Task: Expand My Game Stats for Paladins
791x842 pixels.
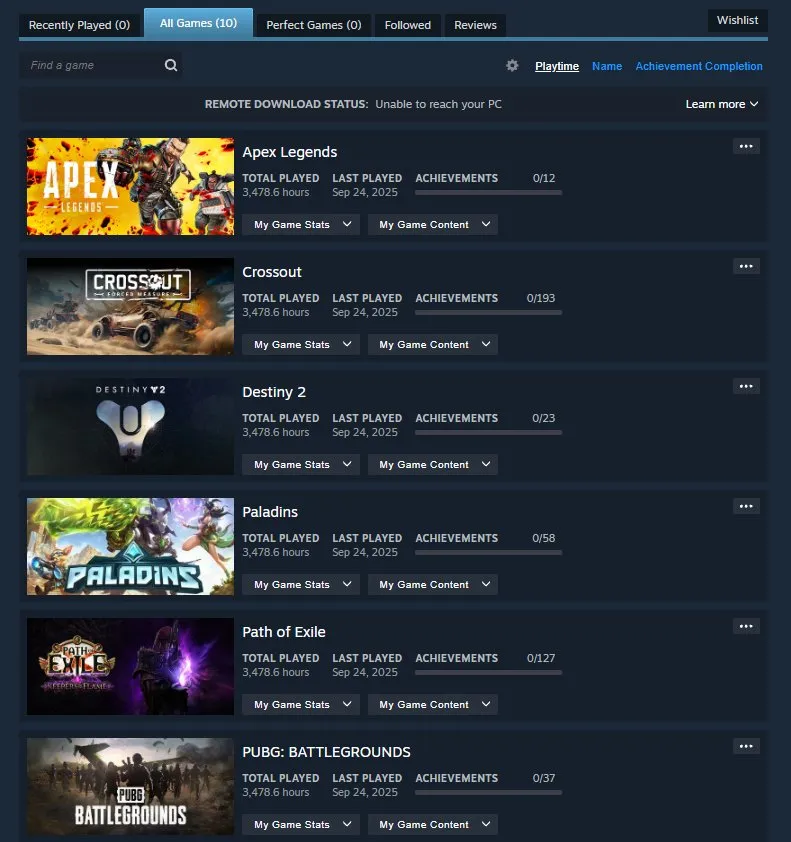Action: pos(303,585)
